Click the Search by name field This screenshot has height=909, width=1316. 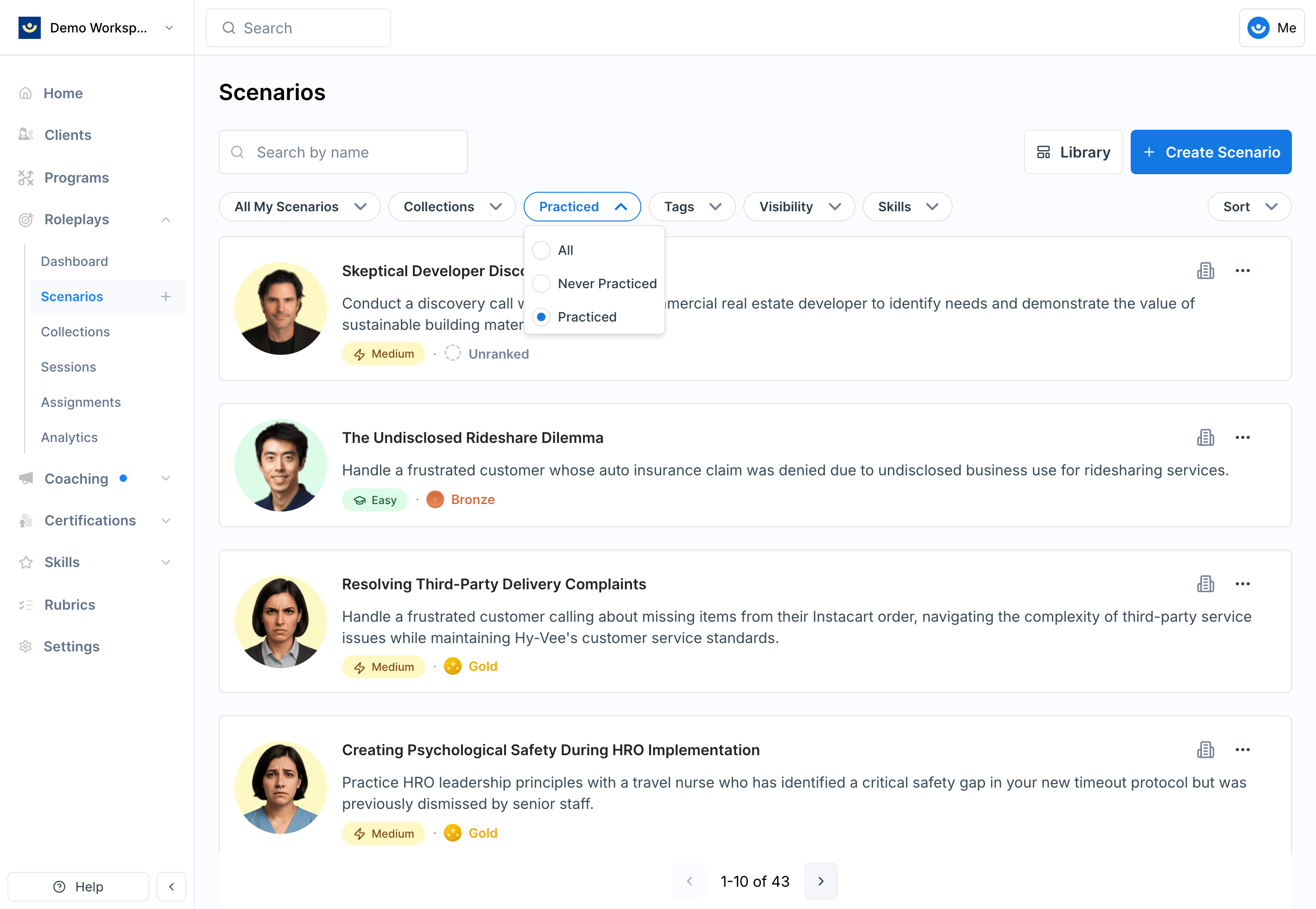pos(343,152)
